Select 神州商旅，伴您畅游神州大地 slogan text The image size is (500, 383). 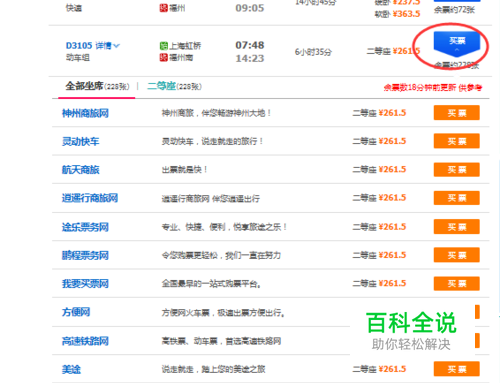(x=216, y=113)
